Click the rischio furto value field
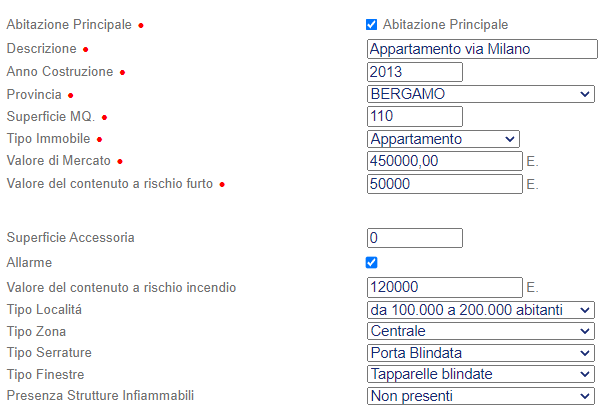This screenshot has height=414, width=602. (445, 185)
